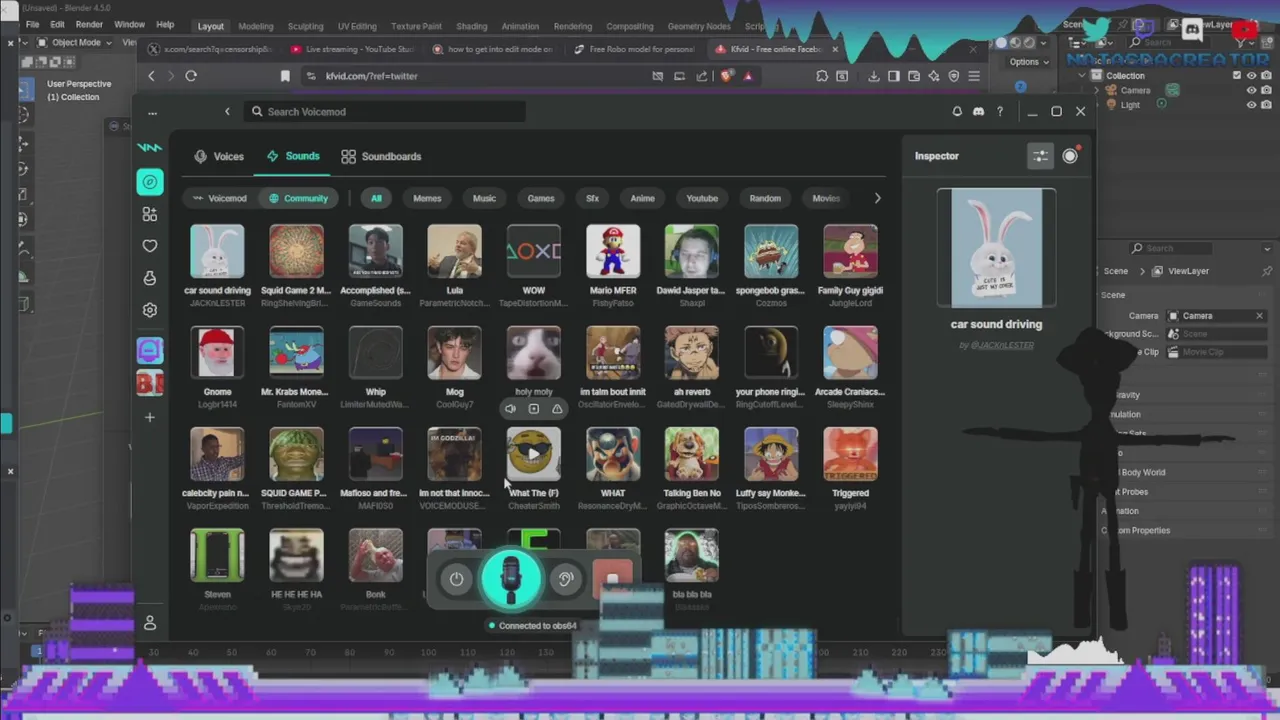Select the Music category filter
1280x720 pixels.
[484, 198]
